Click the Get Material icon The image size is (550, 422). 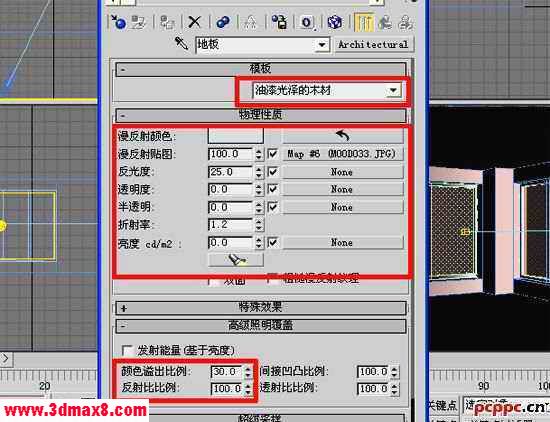click(x=118, y=22)
